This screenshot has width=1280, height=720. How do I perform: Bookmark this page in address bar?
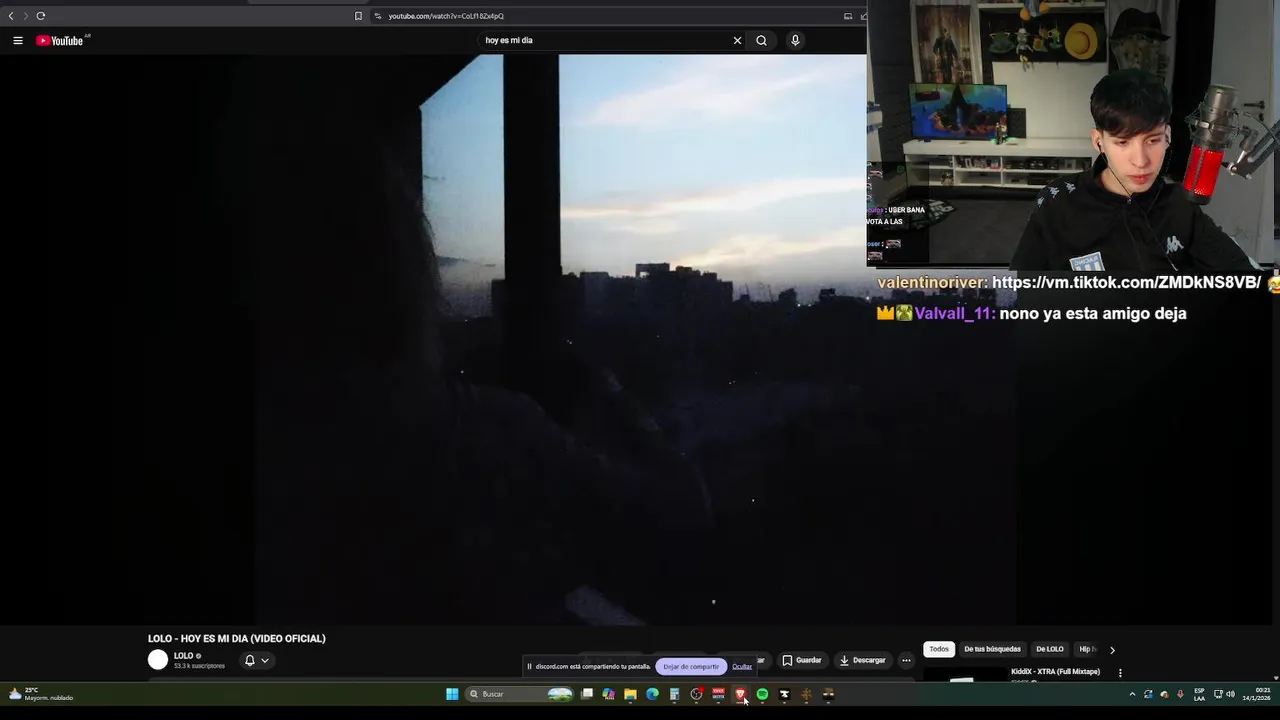point(358,16)
